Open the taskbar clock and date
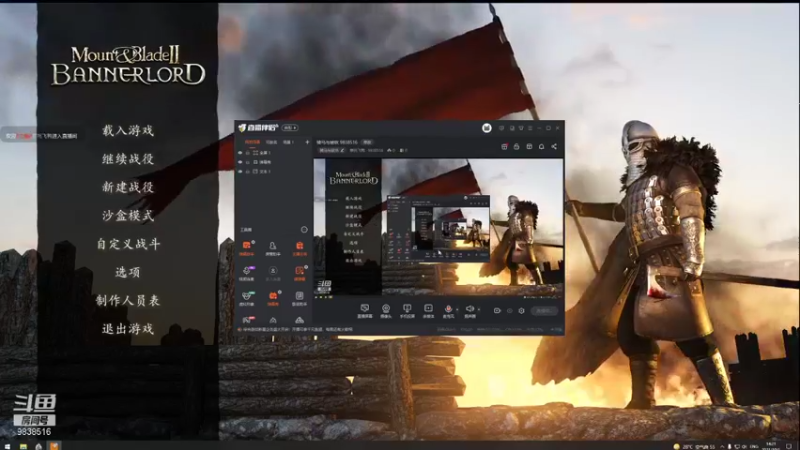Viewport: 800px width, 450px height. click(771, 446)
